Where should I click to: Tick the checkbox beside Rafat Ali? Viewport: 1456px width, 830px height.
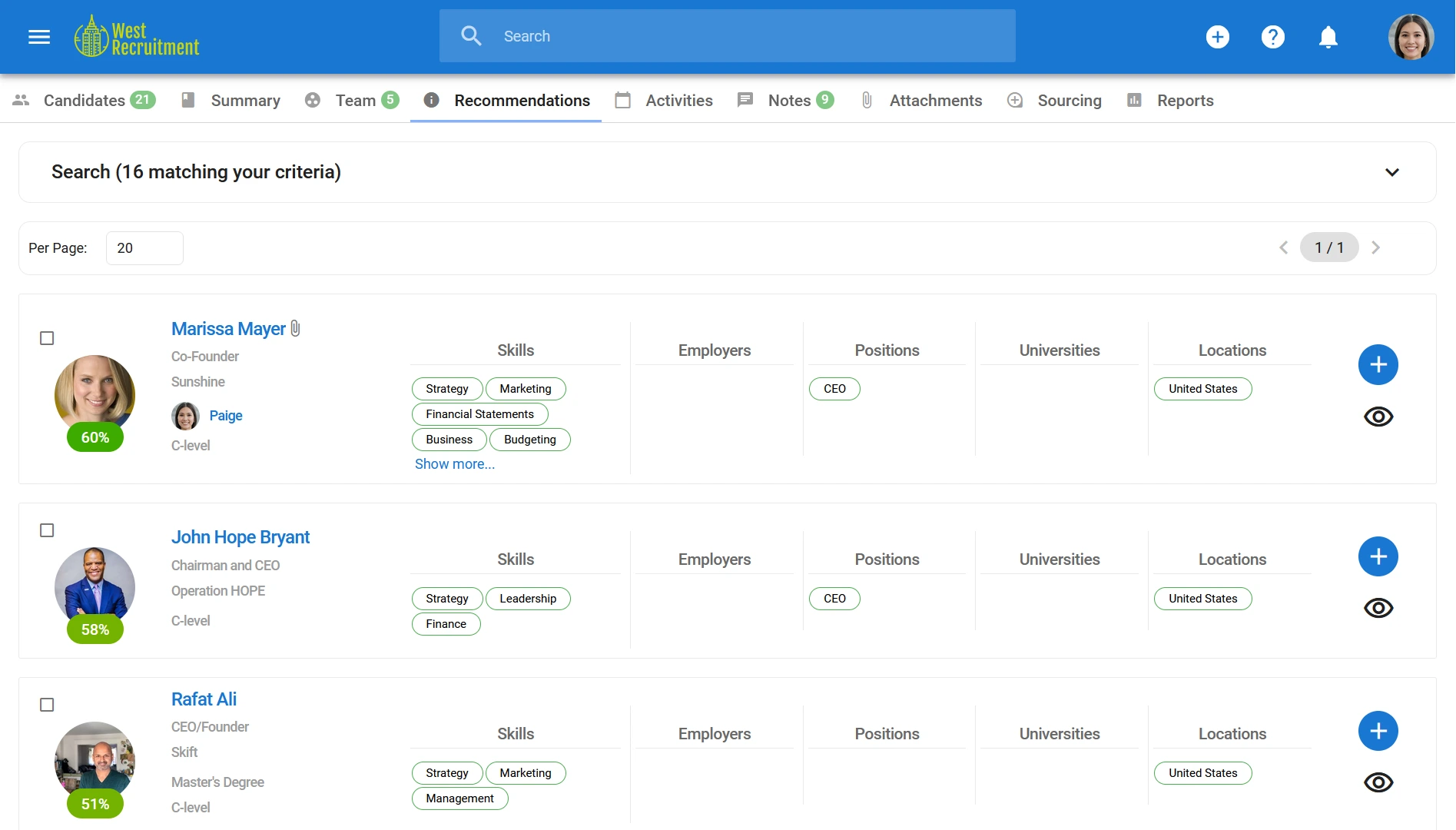48,705
